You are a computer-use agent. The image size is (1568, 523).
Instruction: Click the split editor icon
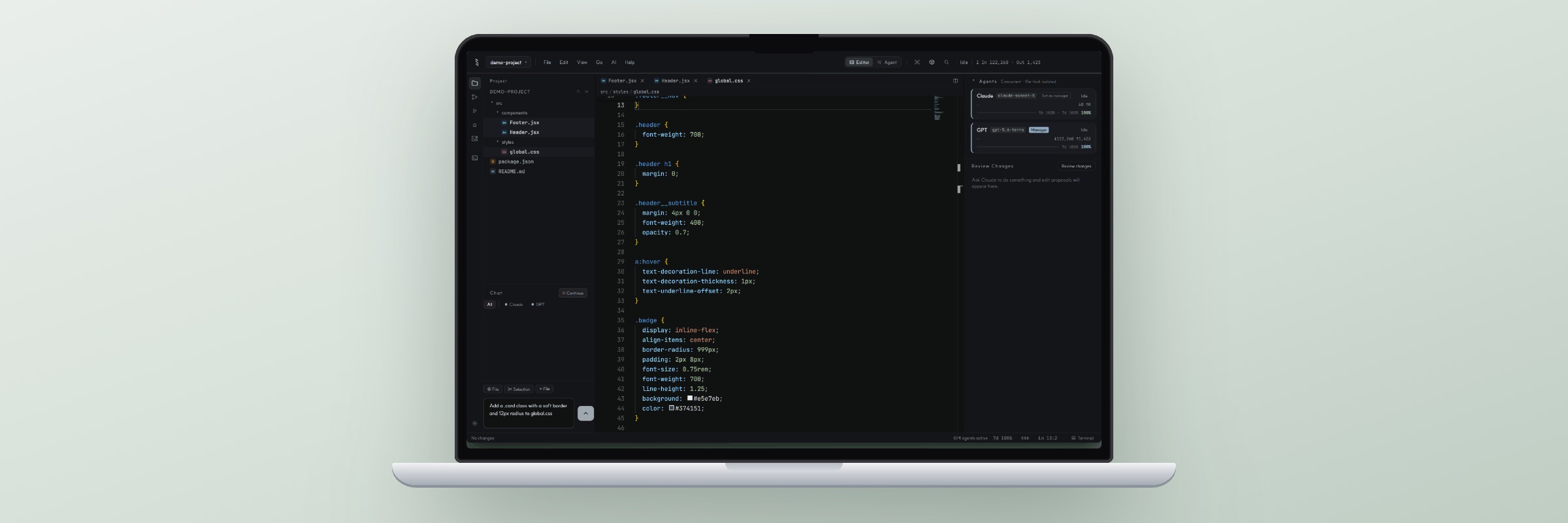click(x=955, y=81)
